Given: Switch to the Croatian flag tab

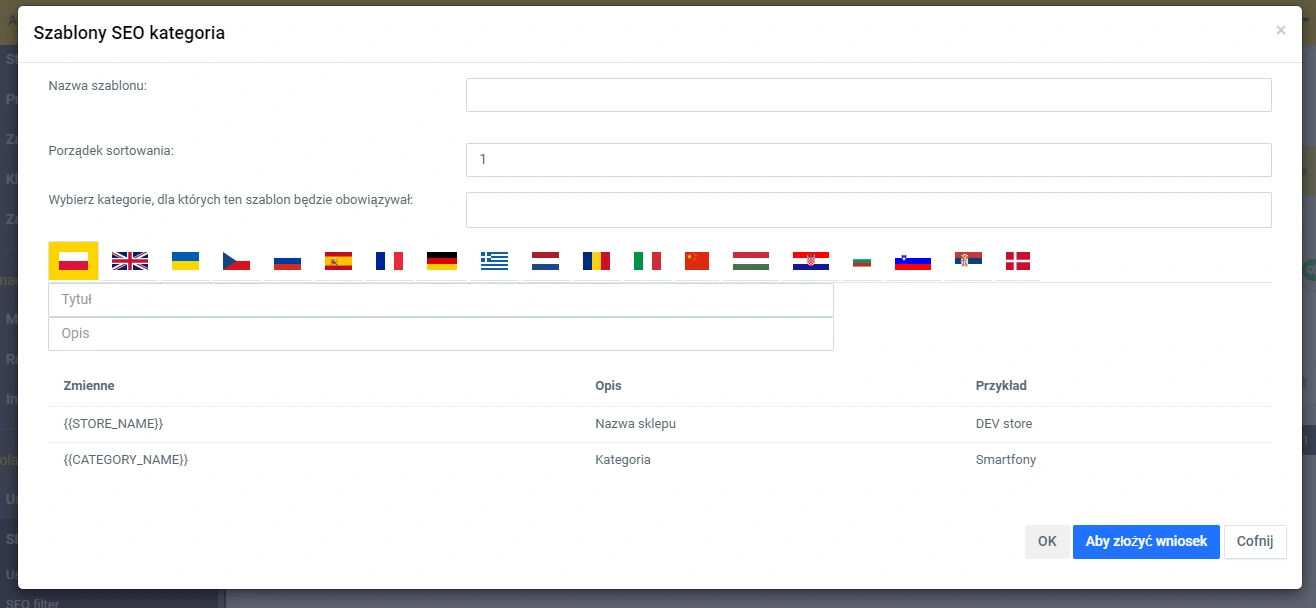Looking at the screenshot, I should tap(810, 261).
